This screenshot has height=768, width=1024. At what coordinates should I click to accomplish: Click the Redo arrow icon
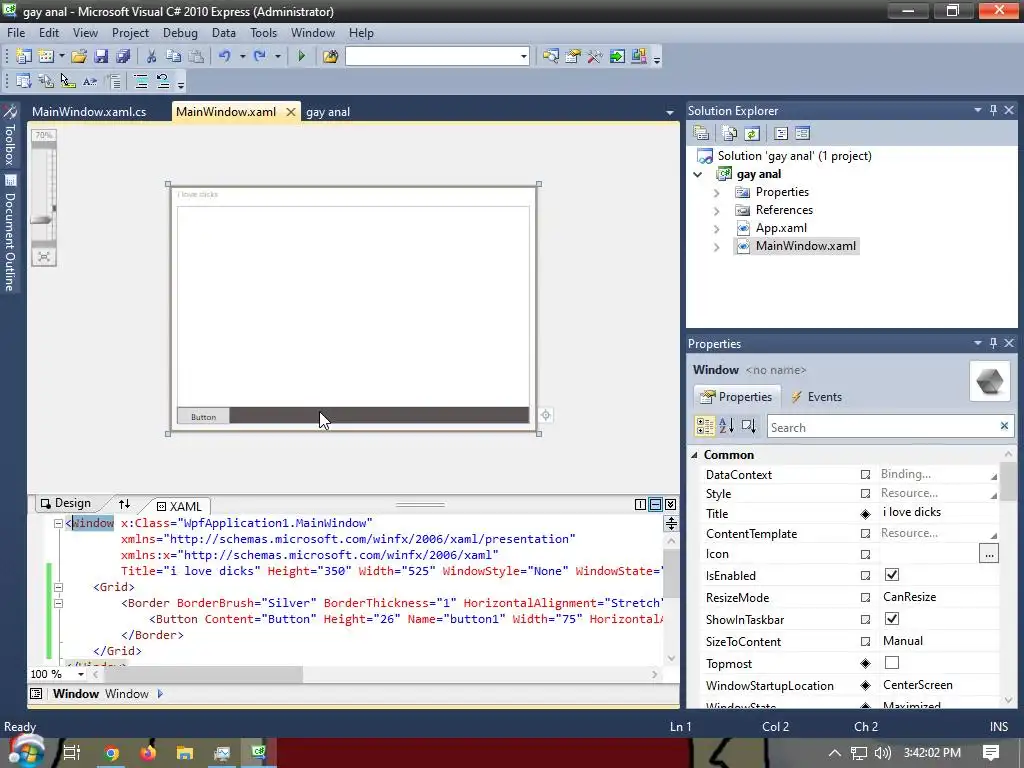pos(260,57)
